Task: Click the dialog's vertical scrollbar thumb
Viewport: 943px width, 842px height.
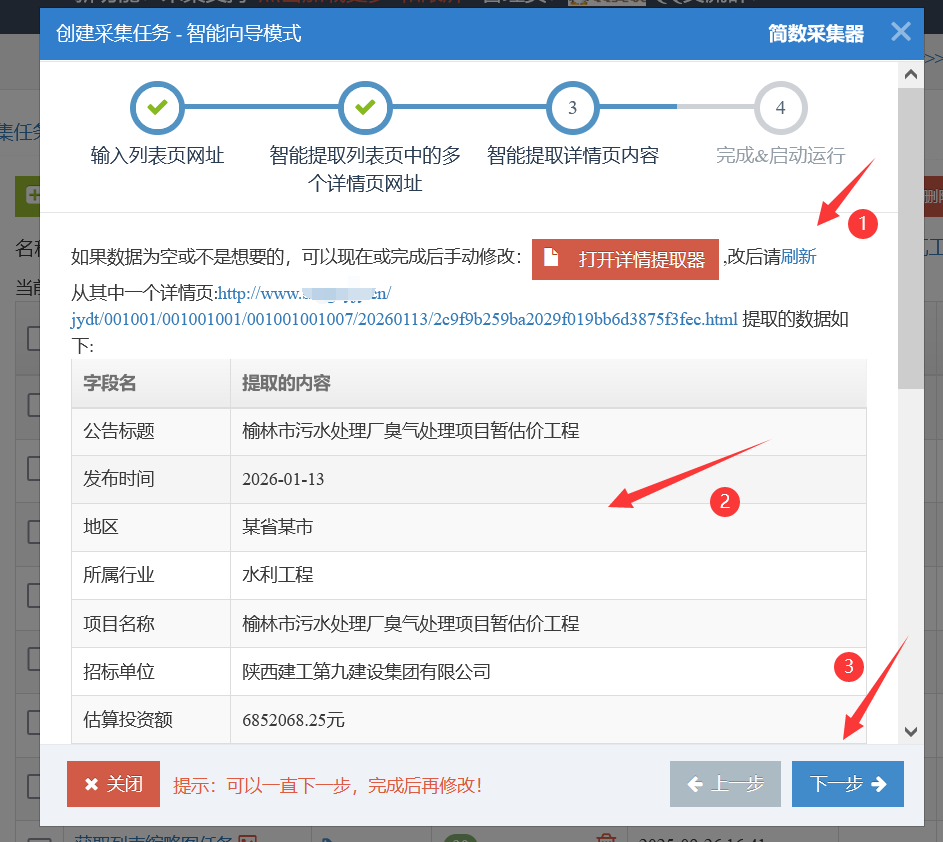Action: (x=910, y=240)
